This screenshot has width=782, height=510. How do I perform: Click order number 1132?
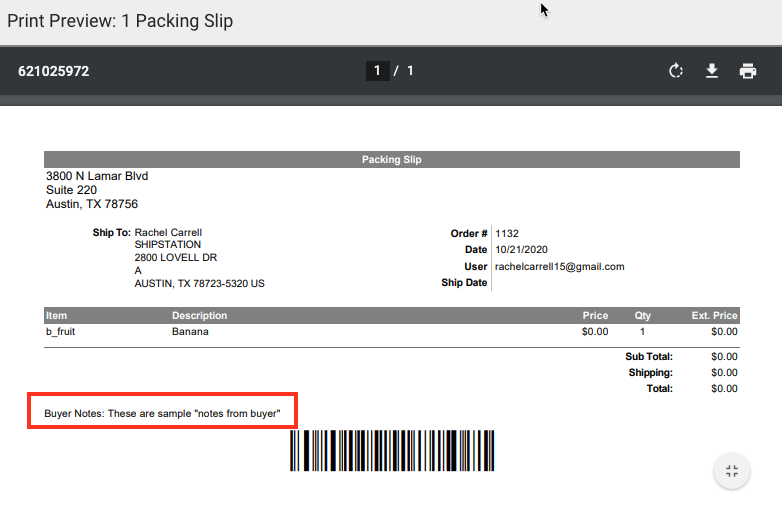[x=507, y=234]
